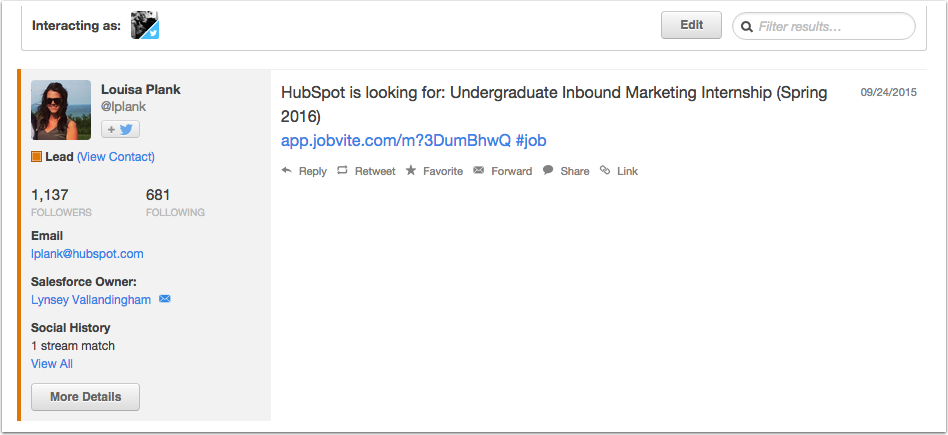The height and width of the screenshot is (435, 948).
Task: Click the orange Lead status square icon
Action: coord(36,157)
